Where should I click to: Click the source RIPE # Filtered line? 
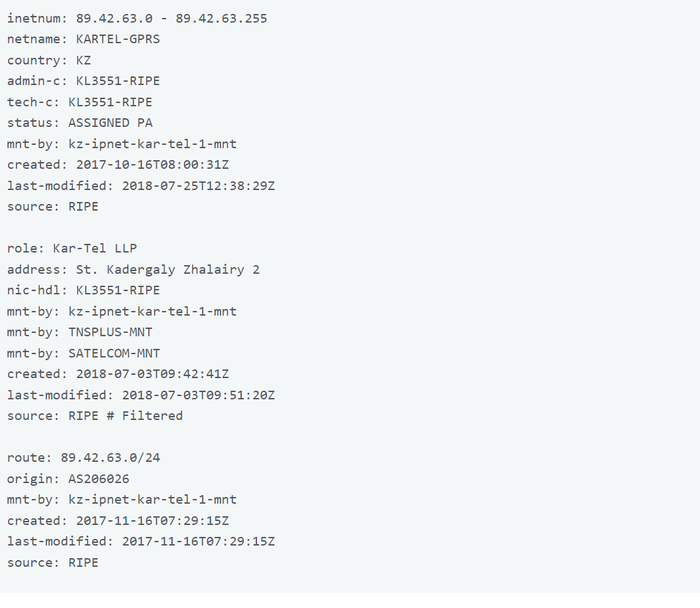95,416
